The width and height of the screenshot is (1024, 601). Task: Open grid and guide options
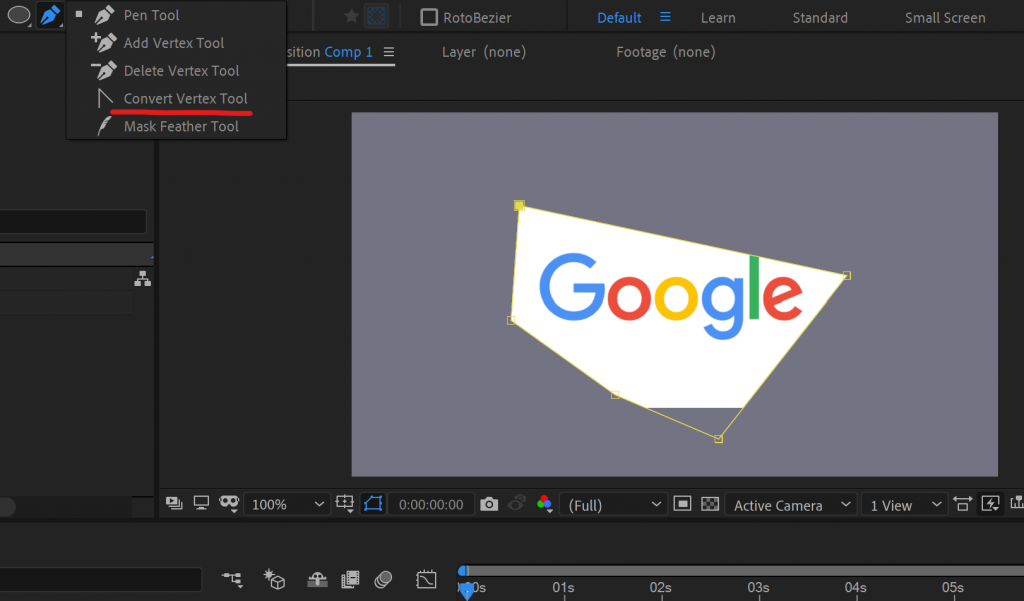tap(345, 503)
